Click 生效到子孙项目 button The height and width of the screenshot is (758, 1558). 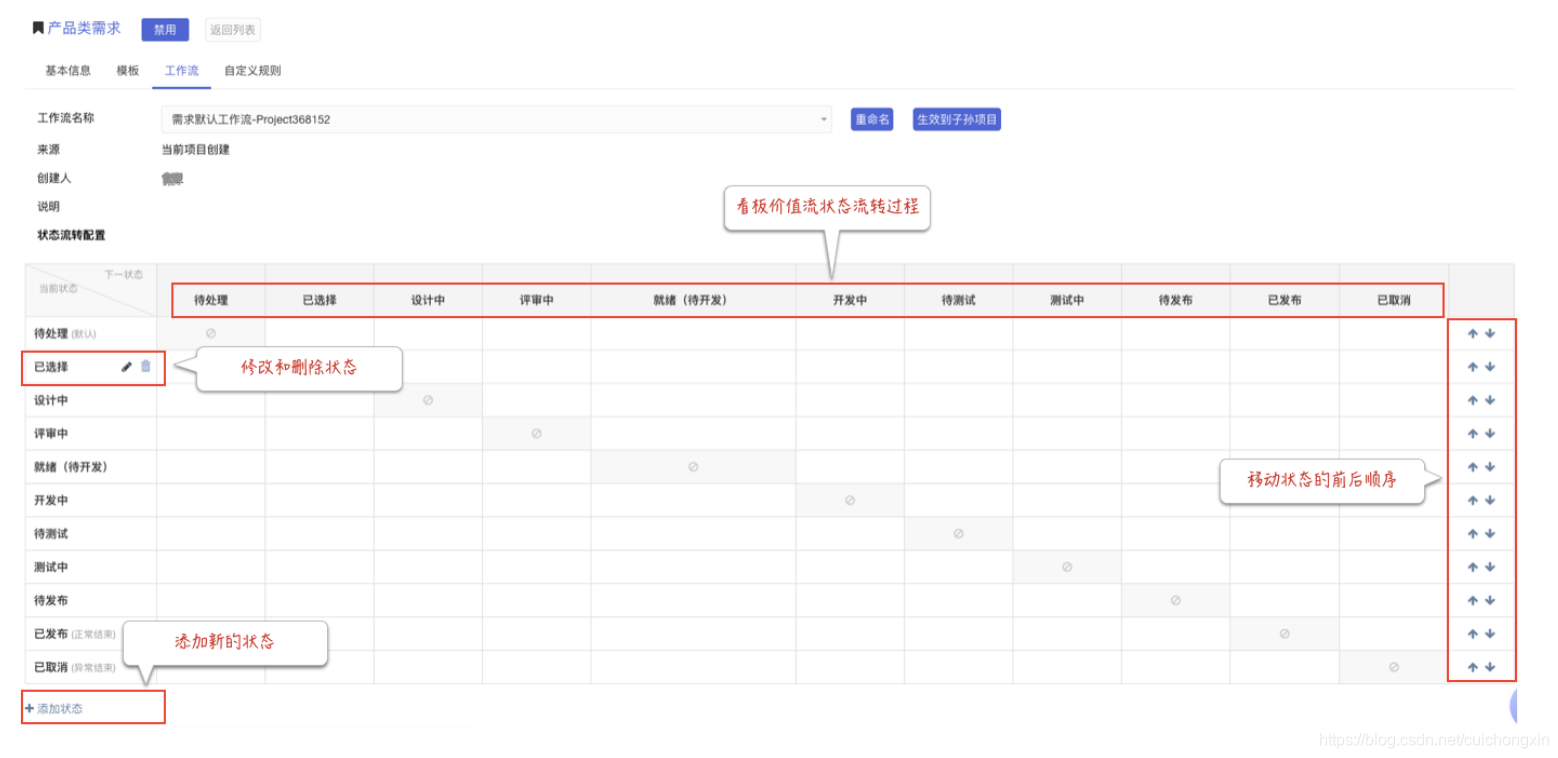[957, 120]
